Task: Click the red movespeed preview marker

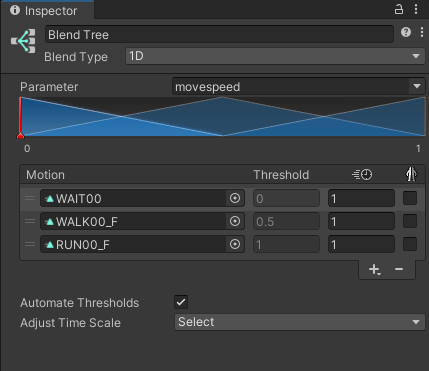Action: pos(20,135)
